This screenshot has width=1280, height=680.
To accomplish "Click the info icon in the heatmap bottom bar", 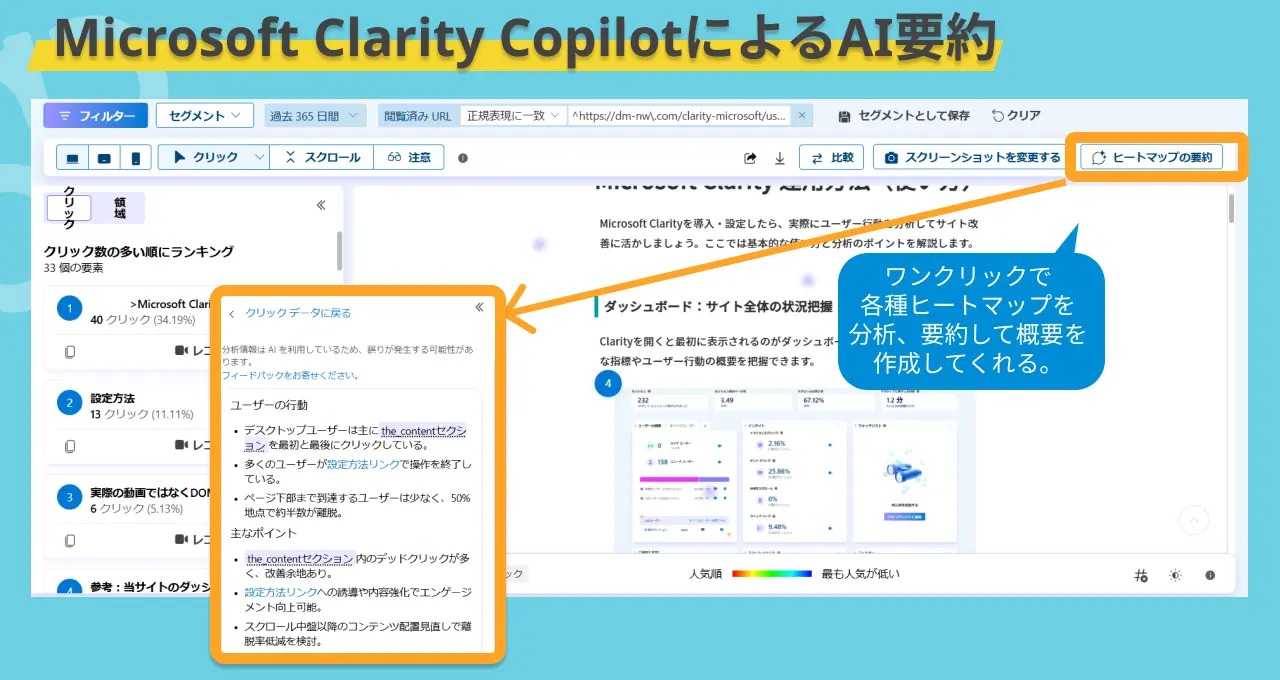I will pyautogui.click(x=1210, y=575).
